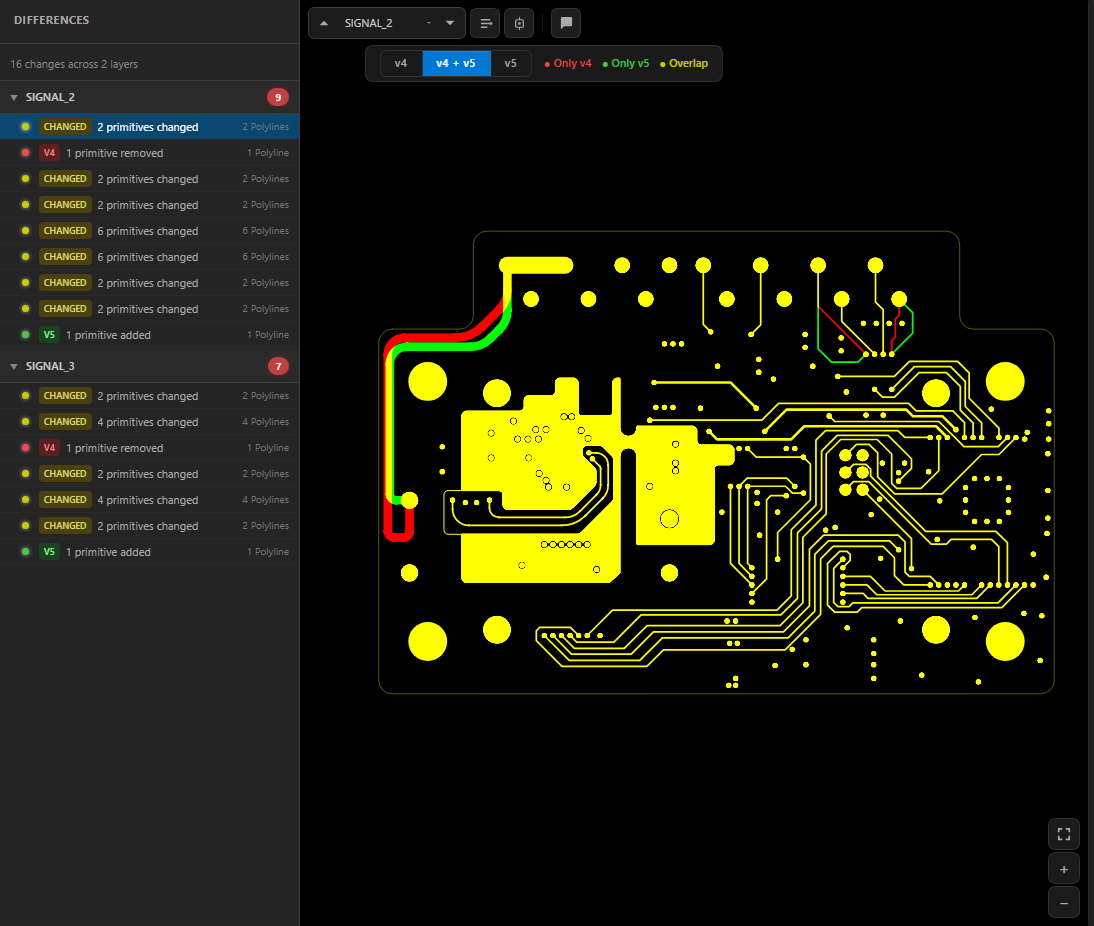Zoom in with the plus button

pyautogui.click(x=1063, y=869)
